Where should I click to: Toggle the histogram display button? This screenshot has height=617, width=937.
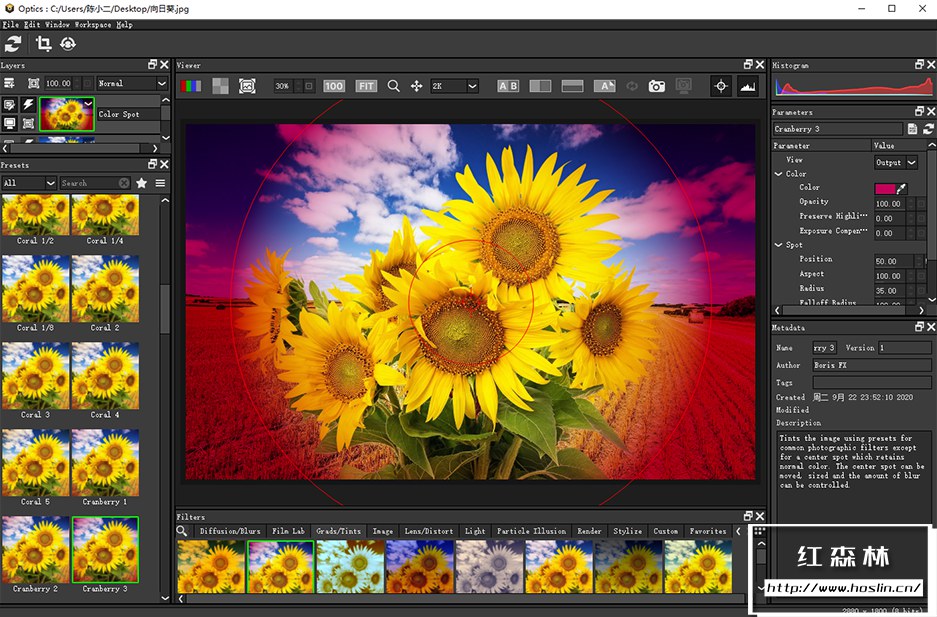pos(747,86)
